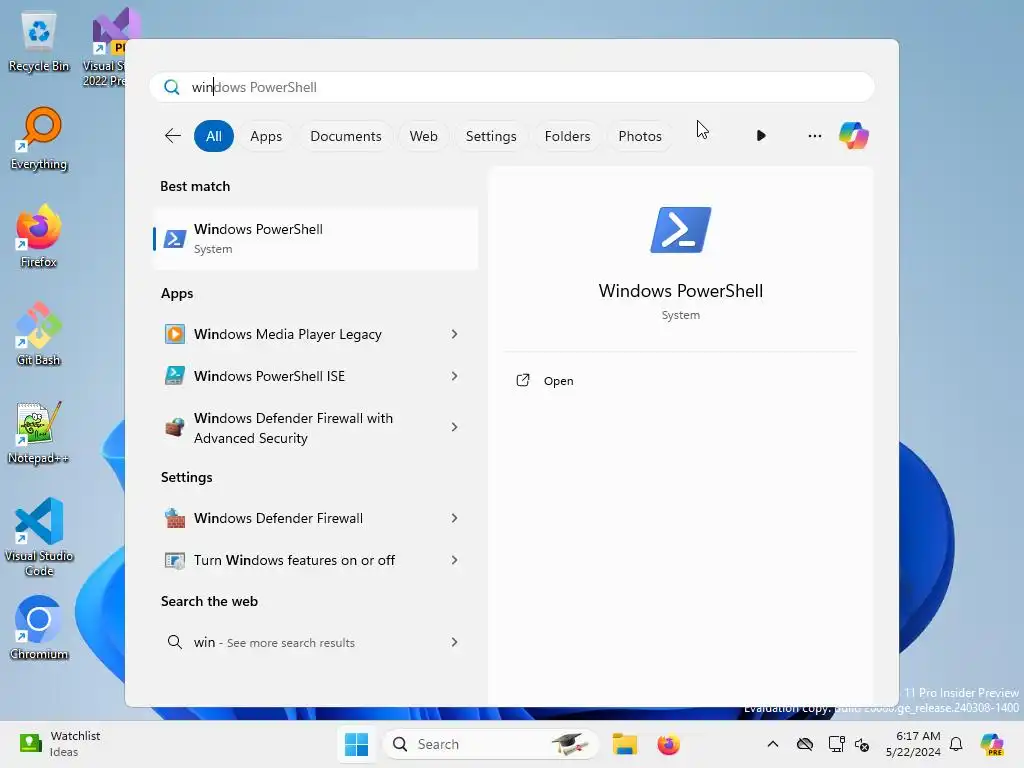Expand Defender Firewall with Advanced Security chevron

click(455, 427)
